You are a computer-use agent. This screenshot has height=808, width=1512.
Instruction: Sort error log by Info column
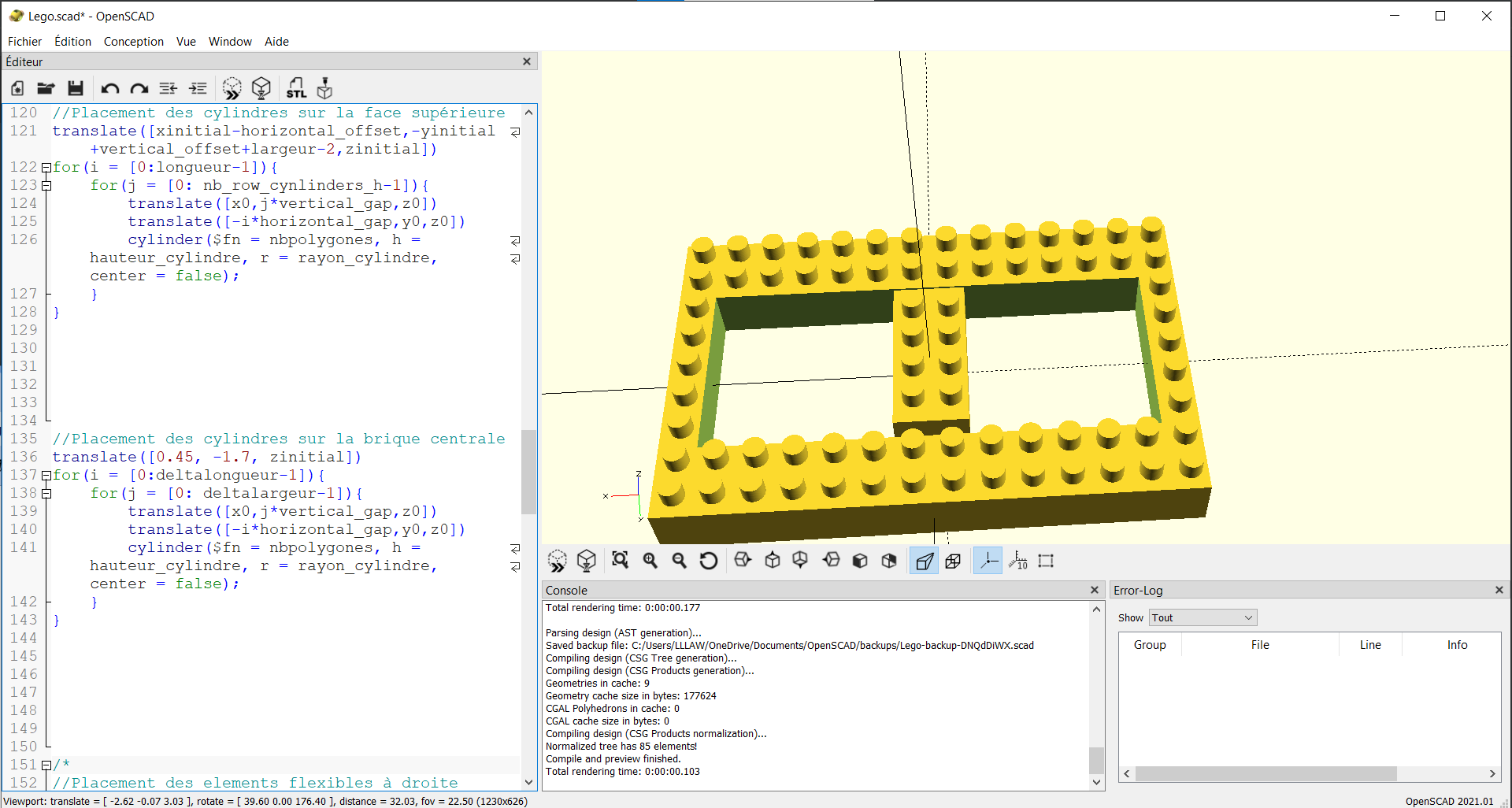point(1457,644)
